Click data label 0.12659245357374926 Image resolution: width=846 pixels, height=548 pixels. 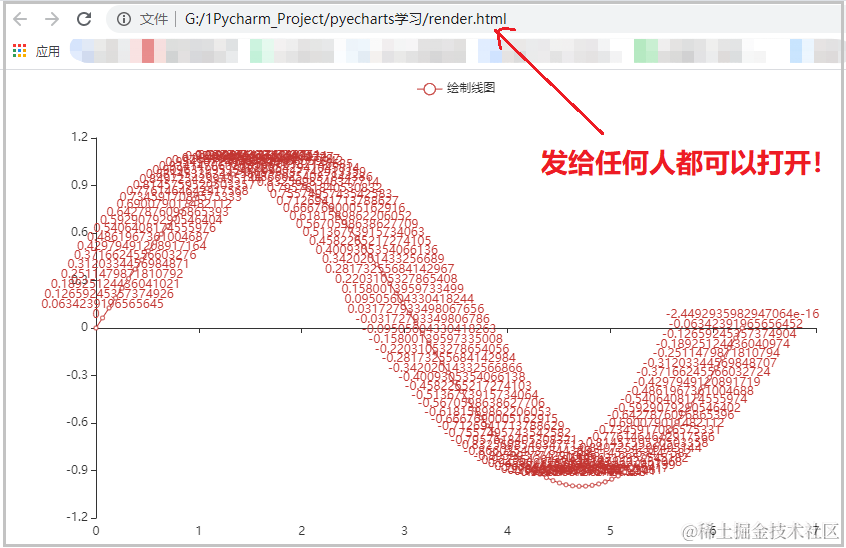(x=109, y=294)
